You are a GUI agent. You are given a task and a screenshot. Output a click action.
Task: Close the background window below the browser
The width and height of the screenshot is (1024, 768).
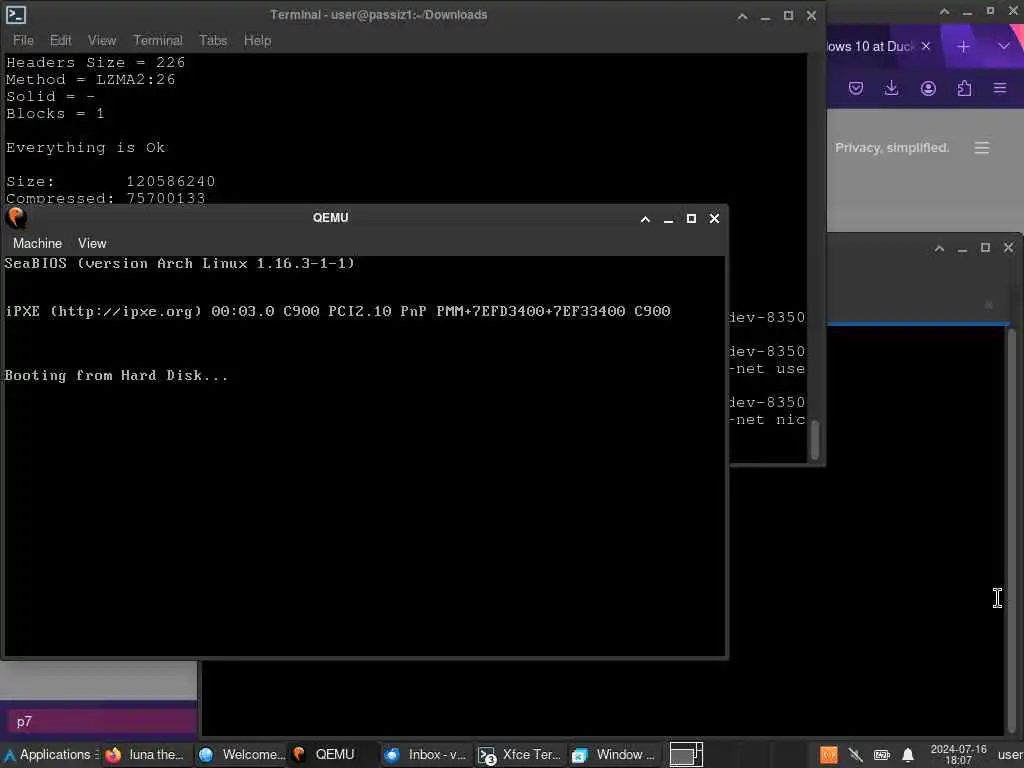[x=1008, y=248]
